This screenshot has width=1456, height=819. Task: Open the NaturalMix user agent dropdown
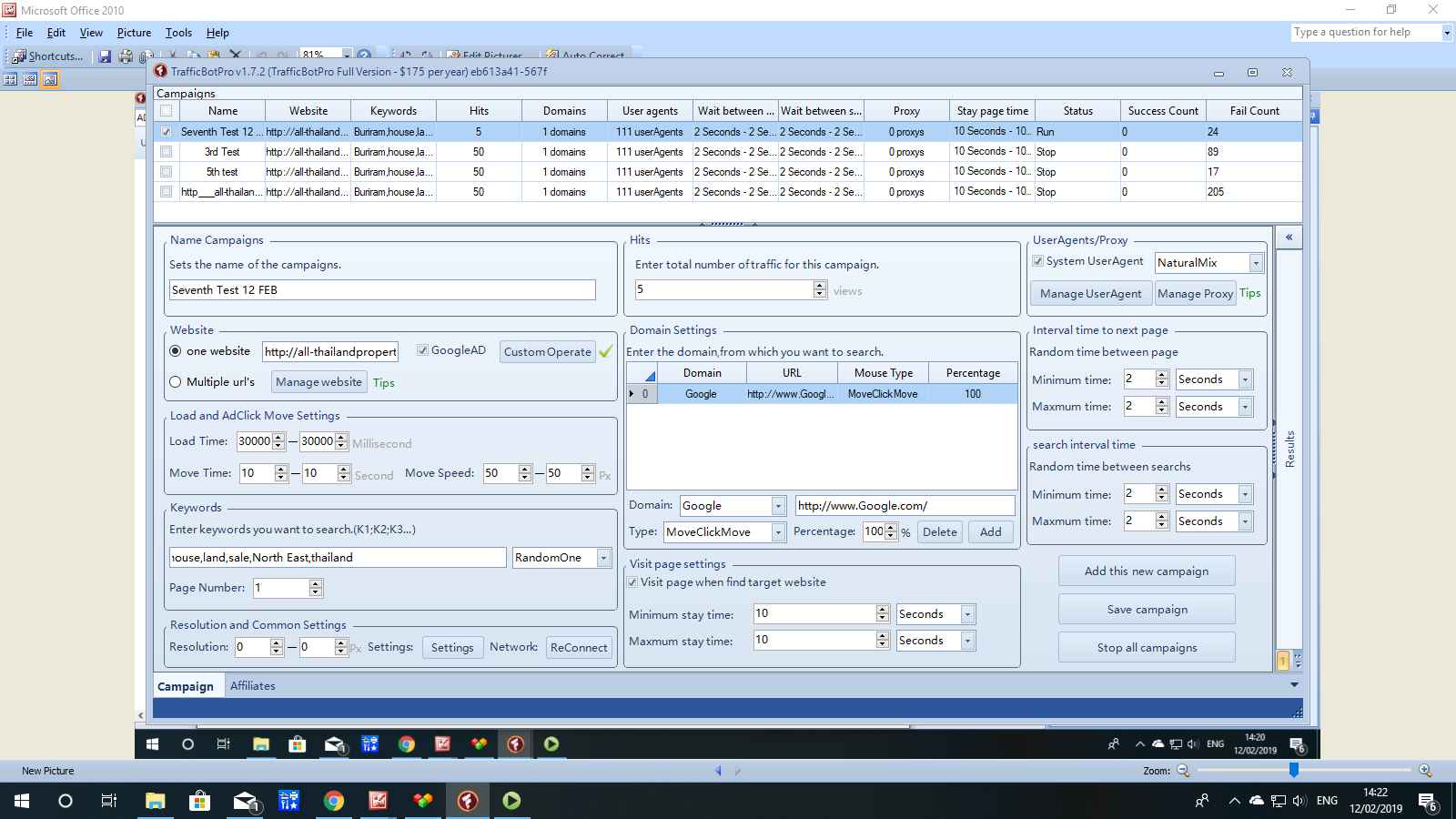[1256, 263]
